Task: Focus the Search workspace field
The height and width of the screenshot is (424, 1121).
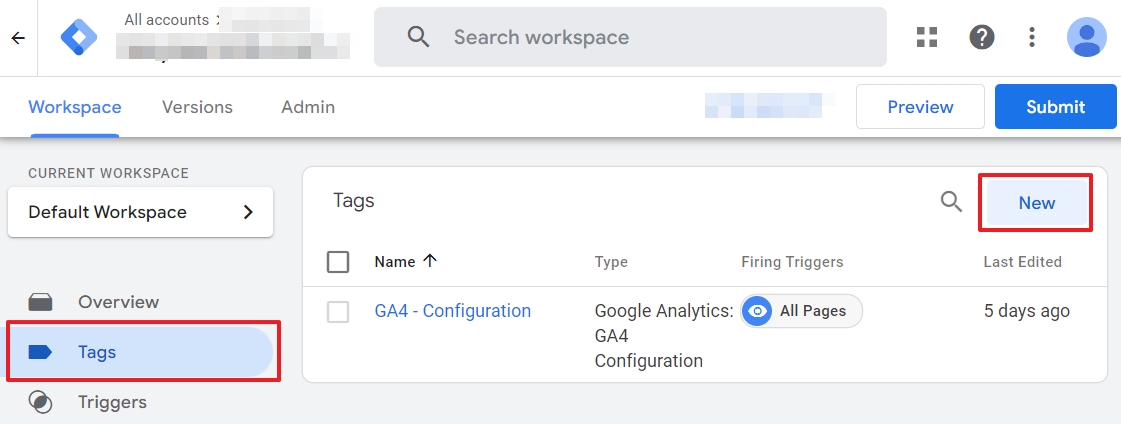Action: pyautogui.click(x=630, y=37)
